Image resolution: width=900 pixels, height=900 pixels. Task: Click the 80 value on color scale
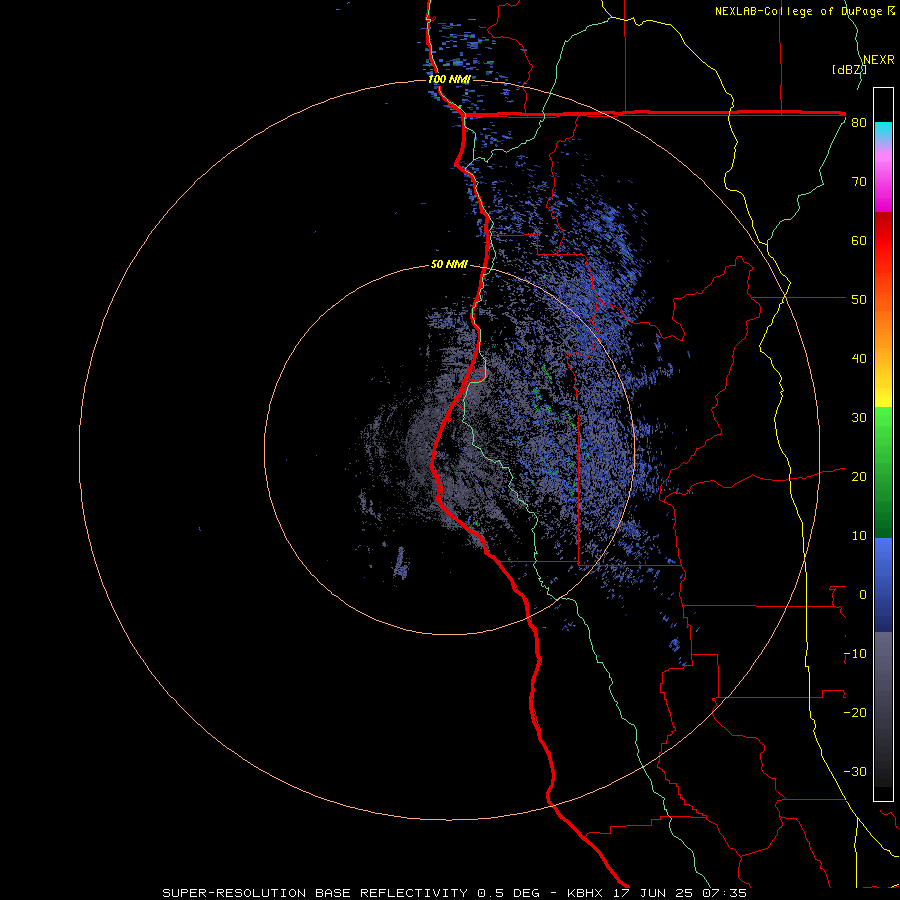(x=859, y=123)
